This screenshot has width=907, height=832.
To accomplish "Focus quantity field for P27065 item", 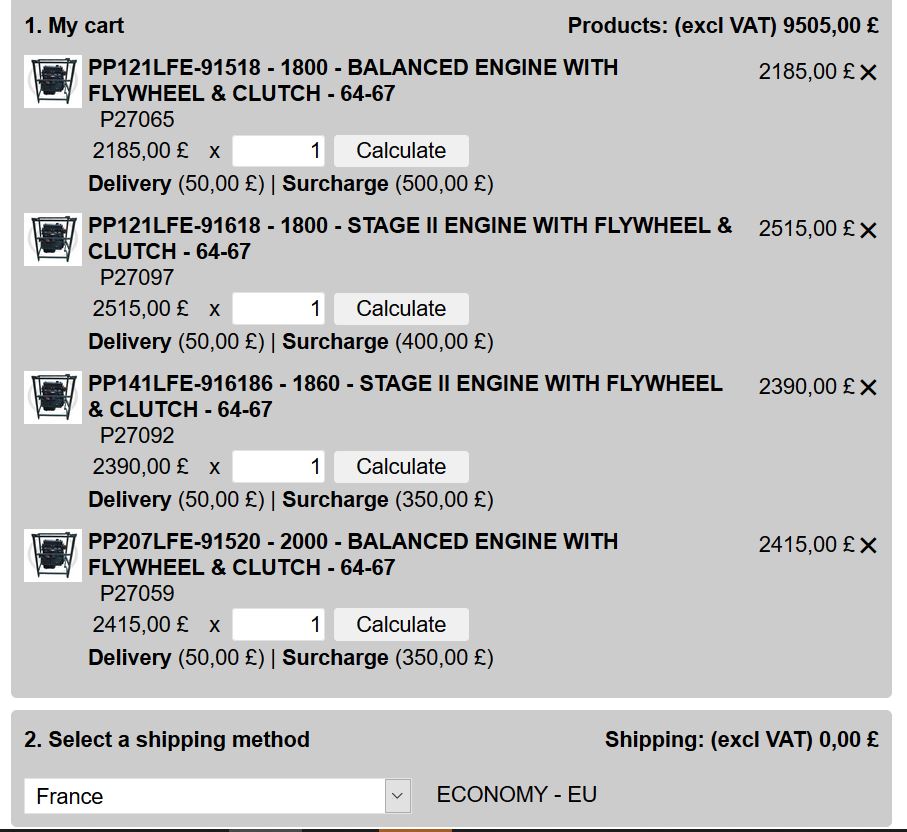I will (278, 150).
